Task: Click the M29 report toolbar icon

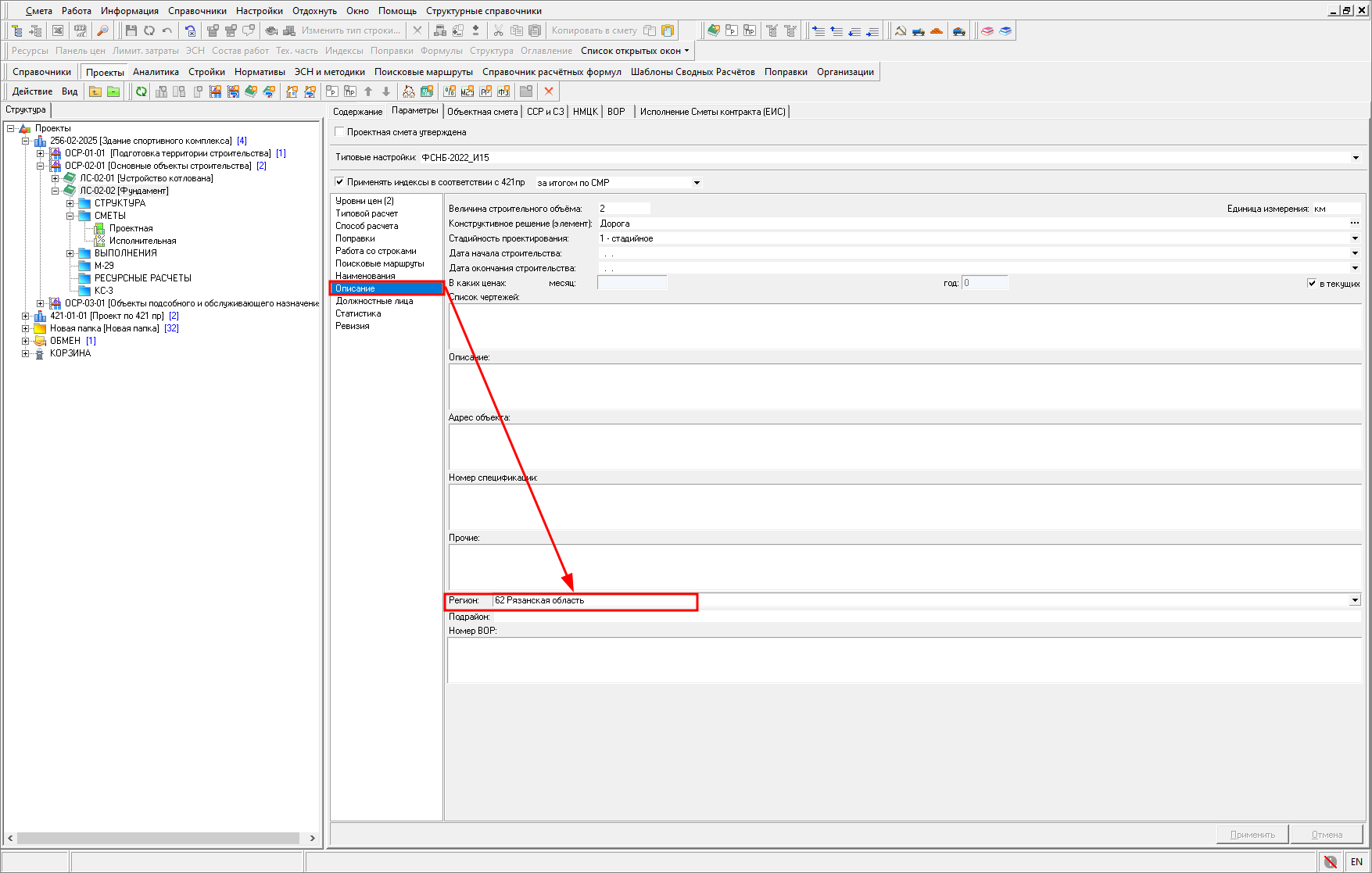Action: click(x=467, y=91)
